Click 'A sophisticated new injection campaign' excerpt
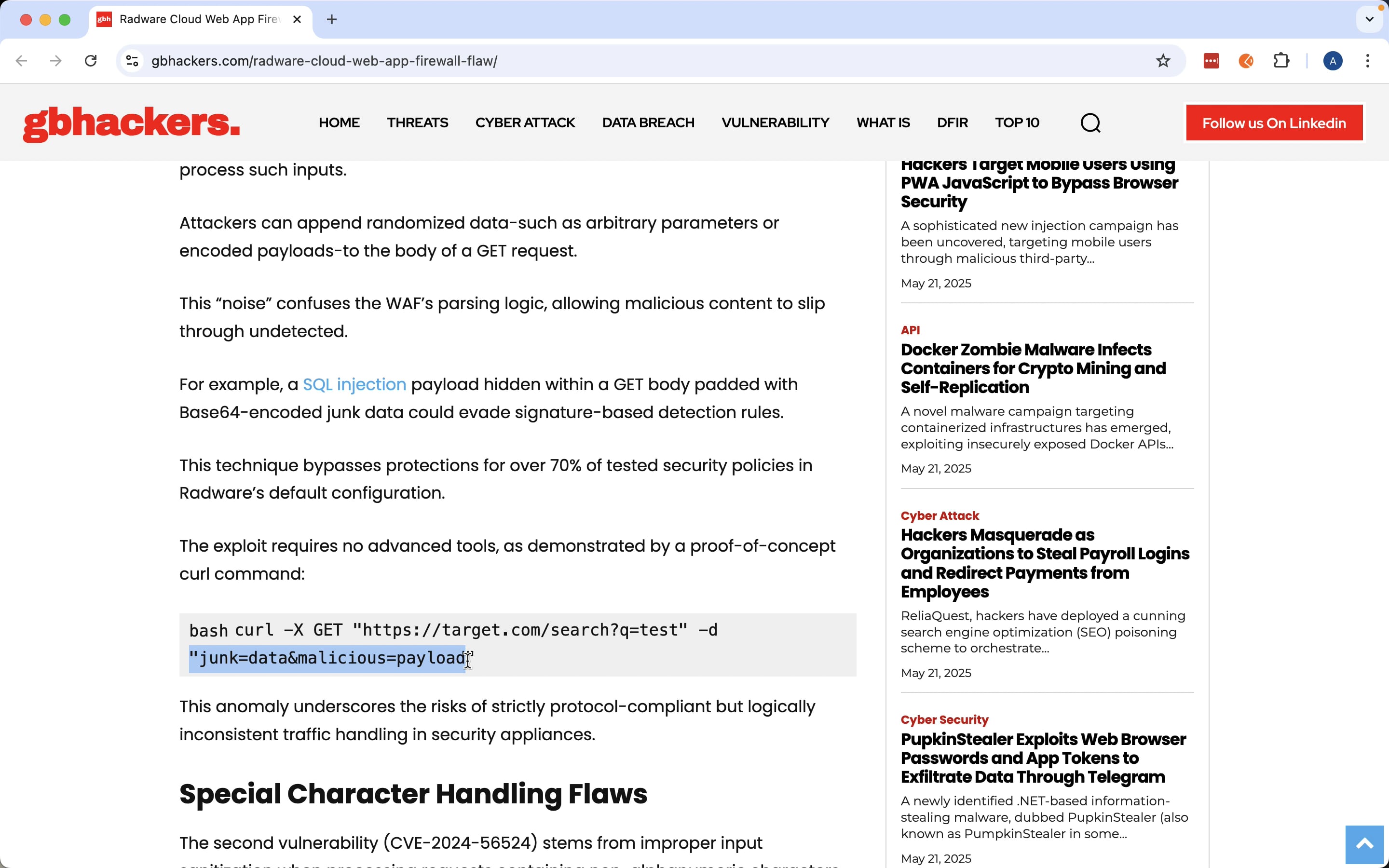 click(1039, 242)
